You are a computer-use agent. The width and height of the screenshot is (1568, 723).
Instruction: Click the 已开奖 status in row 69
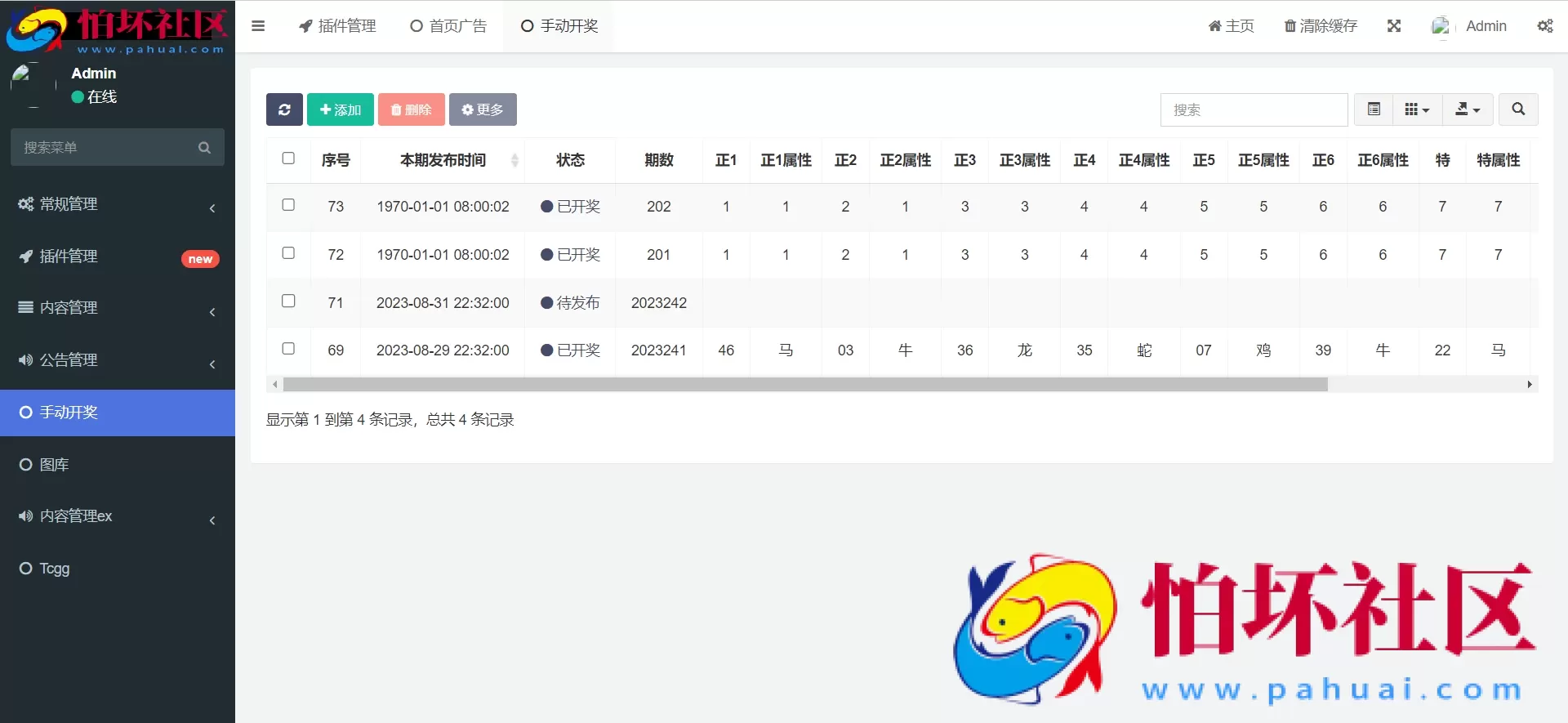pyautogui.click(x=570, y=350)
